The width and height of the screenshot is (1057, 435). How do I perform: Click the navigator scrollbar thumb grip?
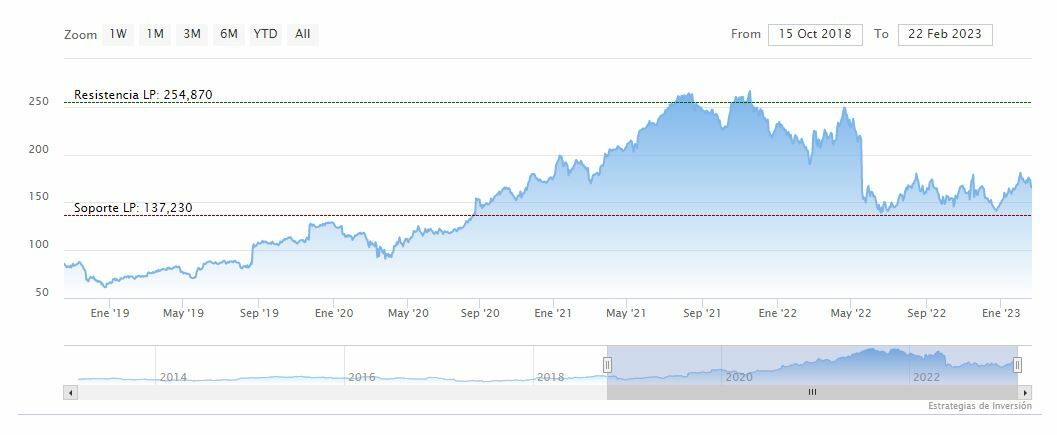(812, 392)
